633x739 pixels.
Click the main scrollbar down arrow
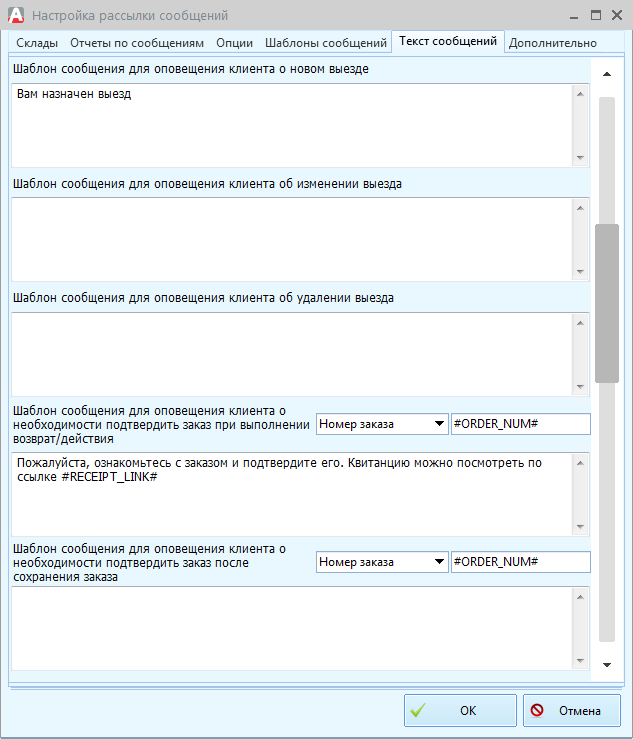tap(606, 664)
